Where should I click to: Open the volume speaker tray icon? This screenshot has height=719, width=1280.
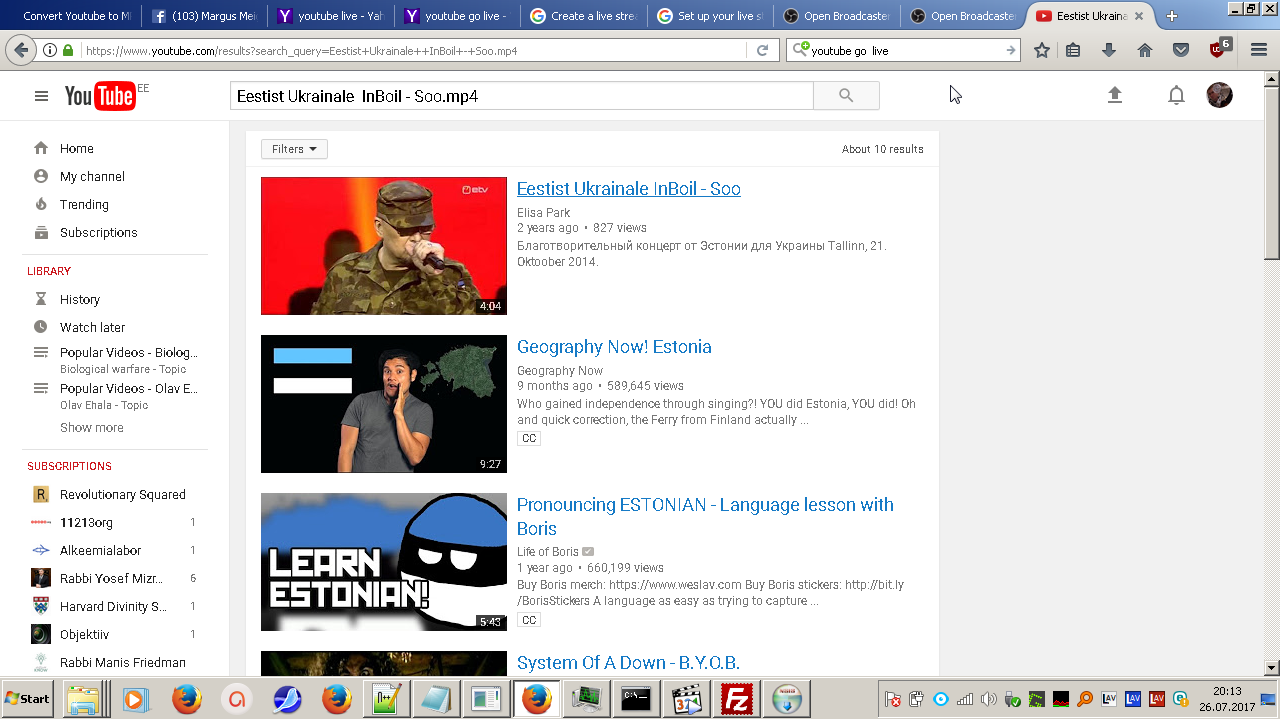(x=988, y=699)
